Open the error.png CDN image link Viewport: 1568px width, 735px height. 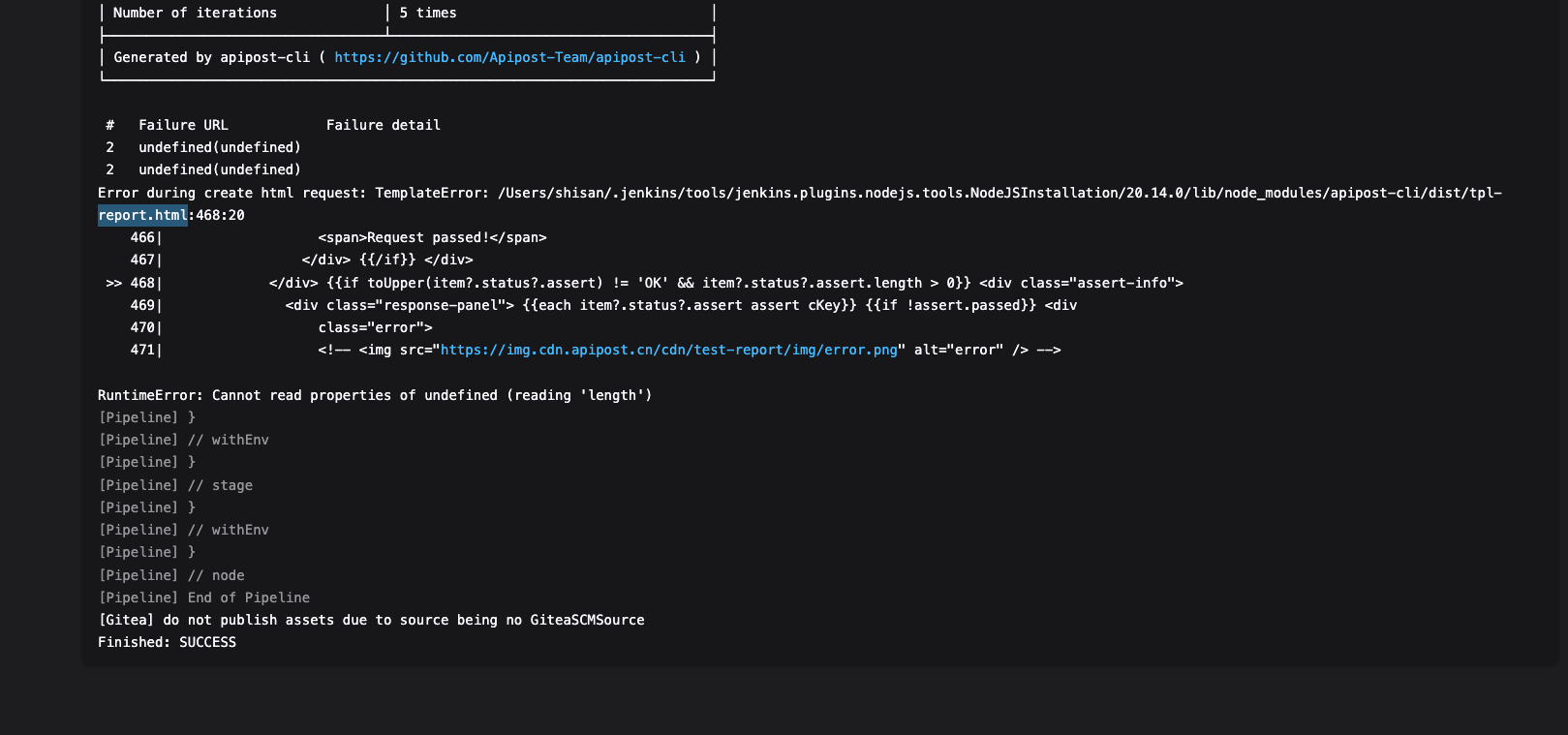coord(668,350)
